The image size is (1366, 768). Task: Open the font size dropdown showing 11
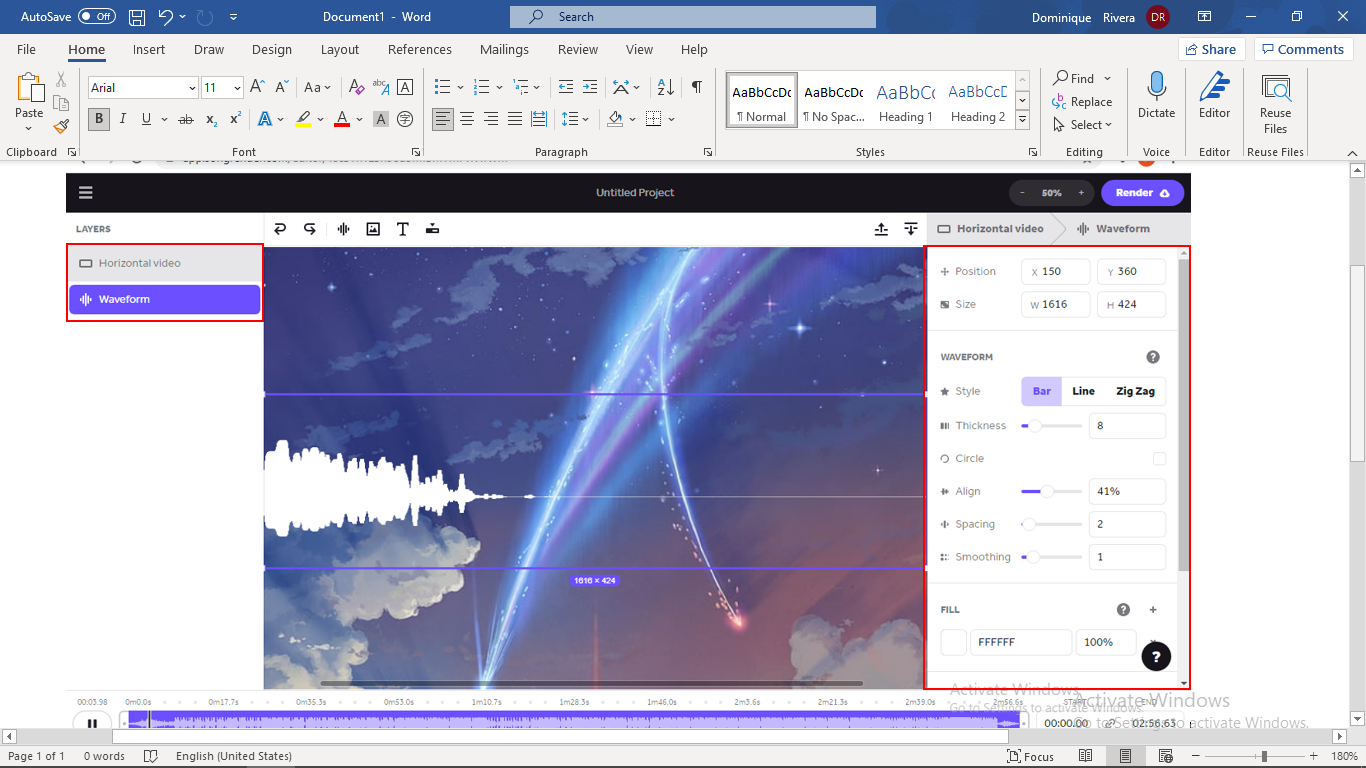pyautogui.click(x=237, y=88)
